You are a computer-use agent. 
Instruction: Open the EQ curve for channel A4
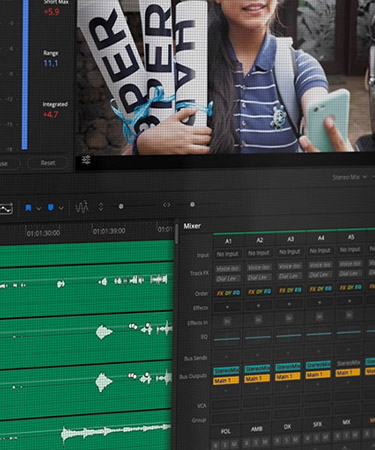(319, 334)
